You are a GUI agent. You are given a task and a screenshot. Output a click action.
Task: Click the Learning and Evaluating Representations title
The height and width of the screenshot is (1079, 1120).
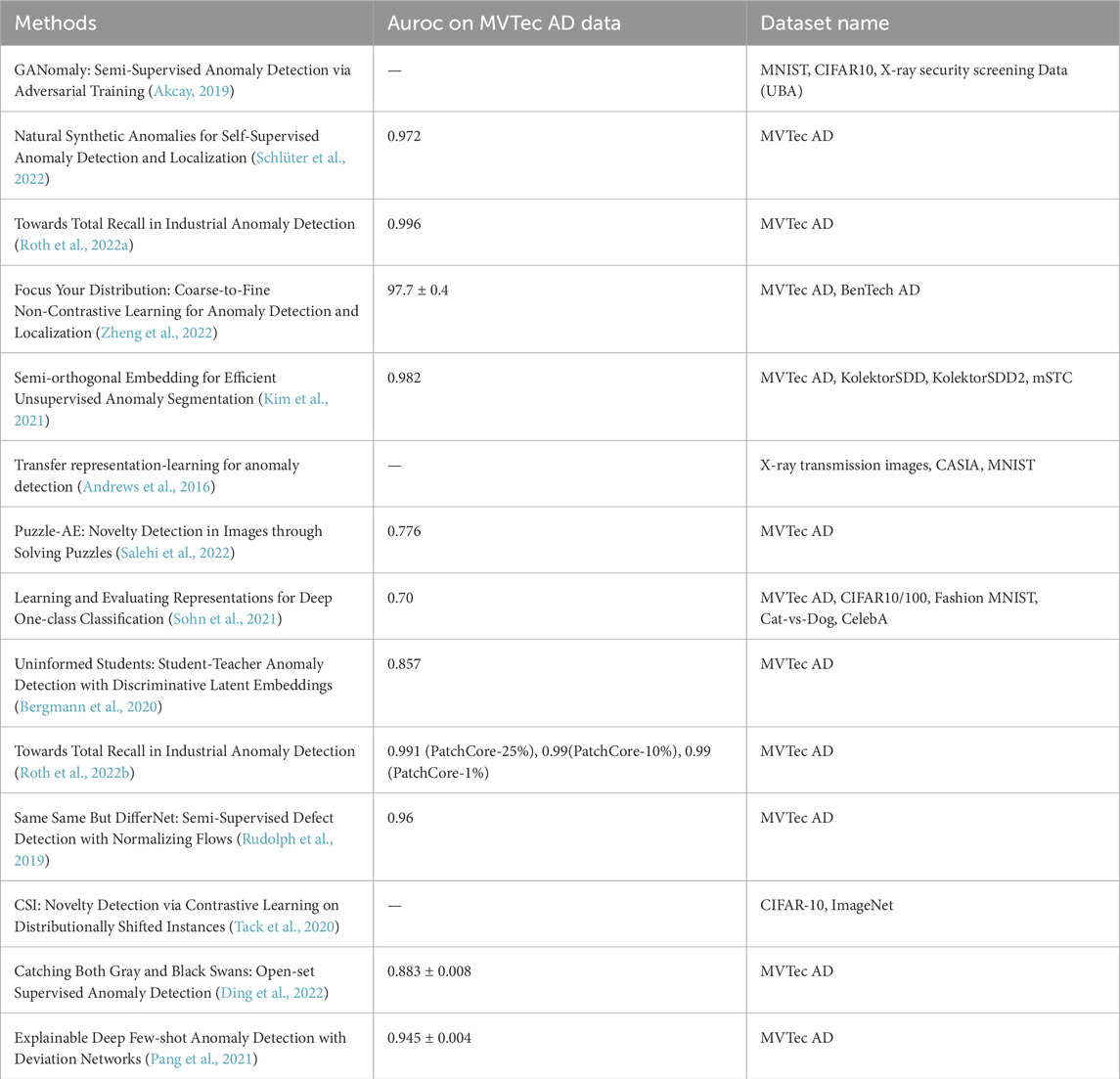pos(173,608)
